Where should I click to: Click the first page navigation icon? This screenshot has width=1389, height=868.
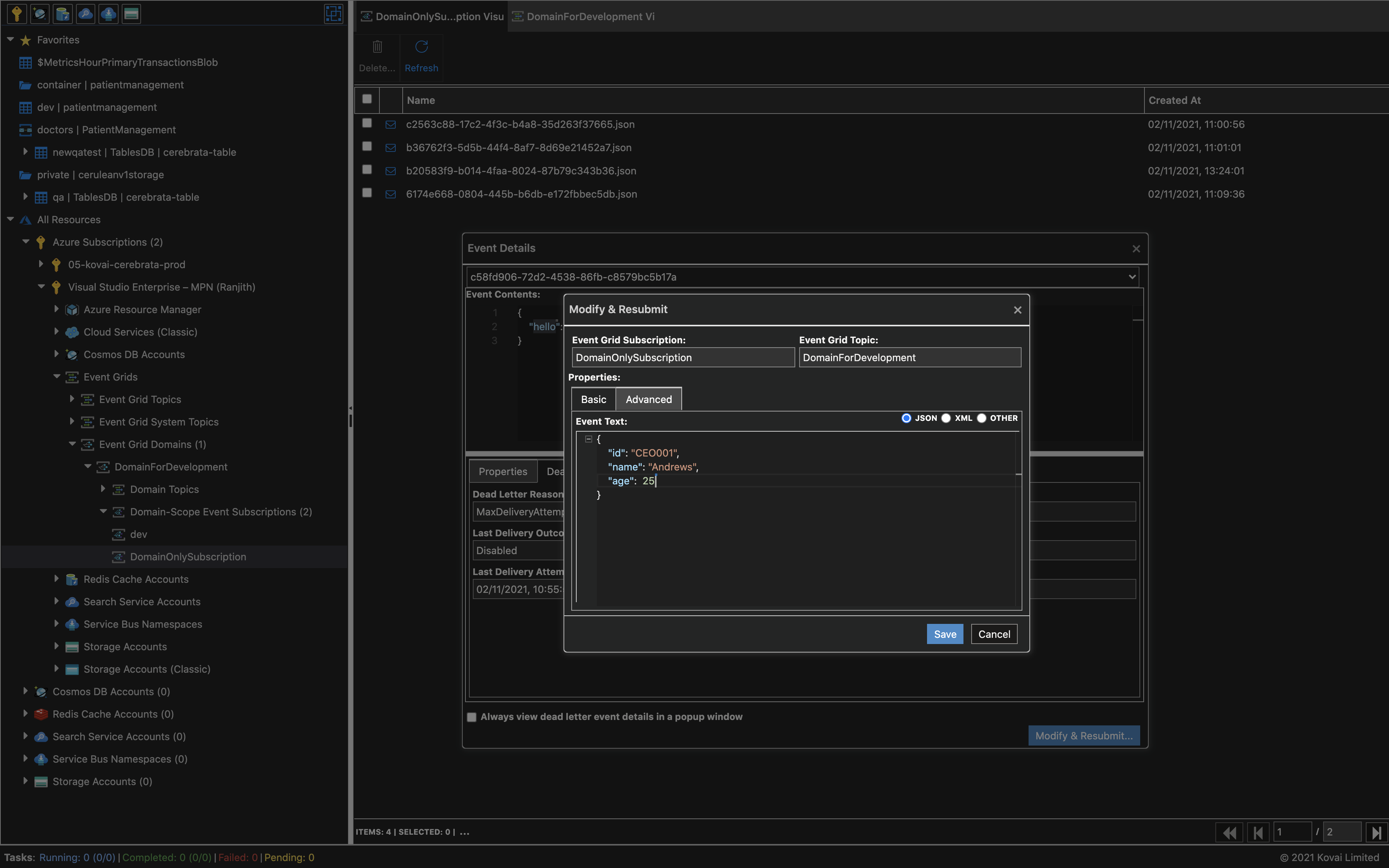1229,832
